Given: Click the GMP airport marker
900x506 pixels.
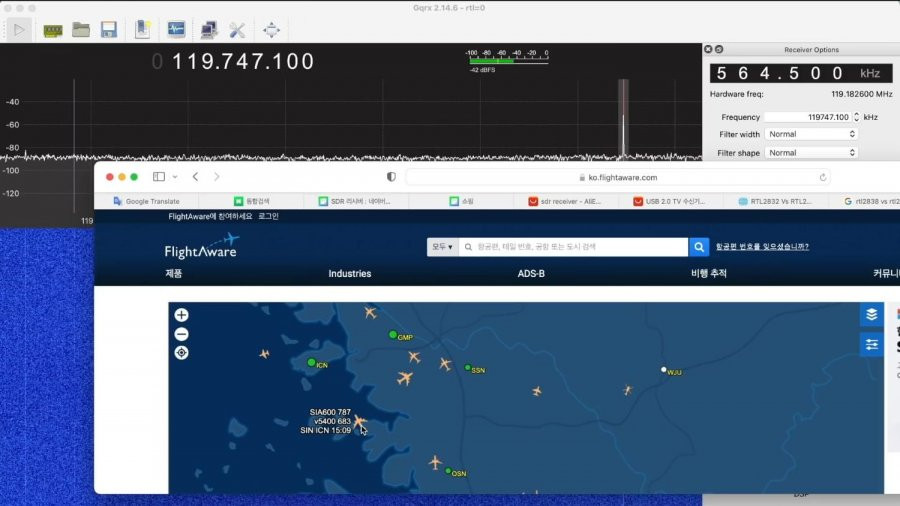Looking at the screenshot, I should click(x=393, y=334).
